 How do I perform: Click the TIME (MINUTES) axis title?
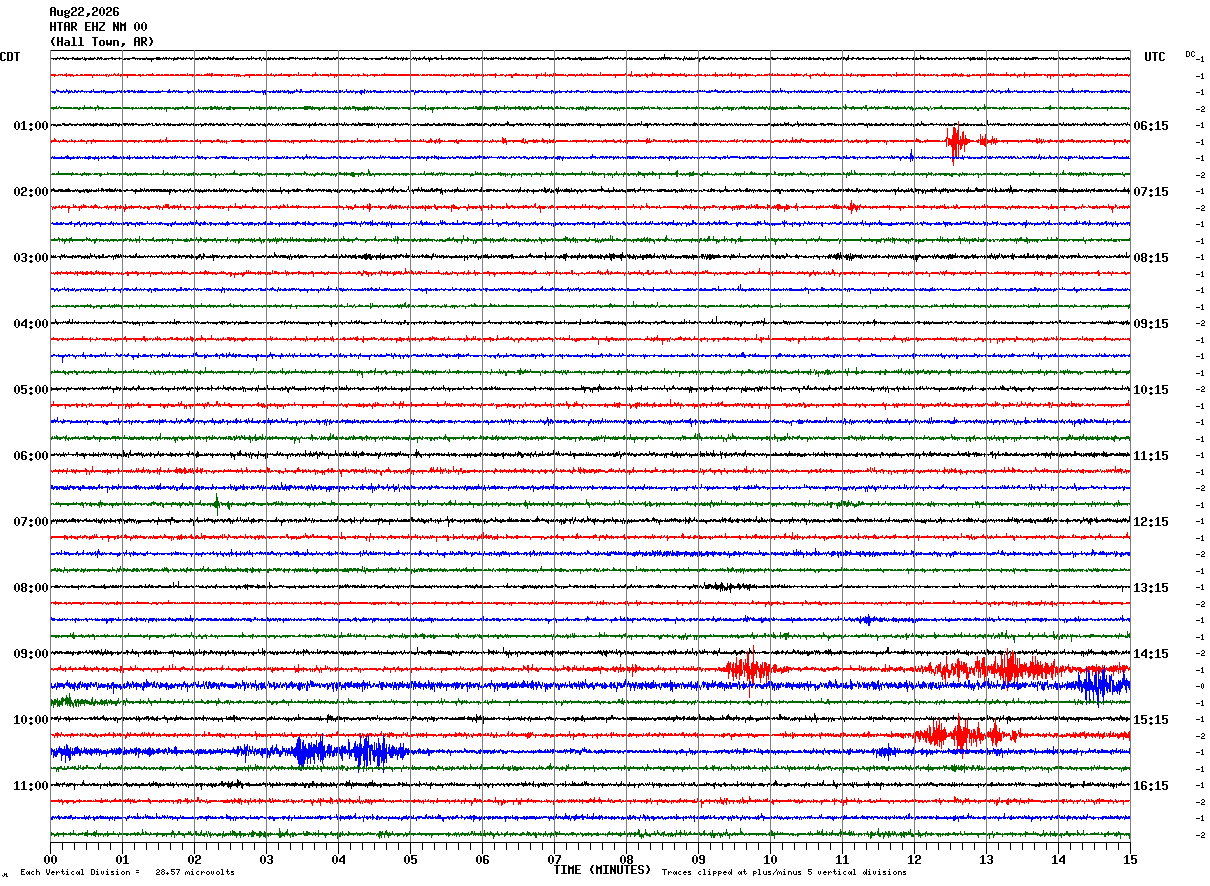coord(602,870)
